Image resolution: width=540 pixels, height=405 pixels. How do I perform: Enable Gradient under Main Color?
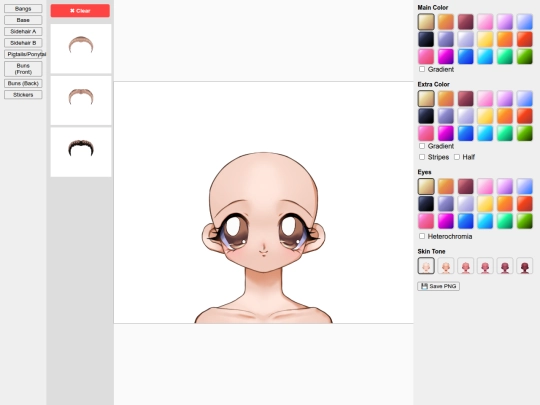click(422, 69)
